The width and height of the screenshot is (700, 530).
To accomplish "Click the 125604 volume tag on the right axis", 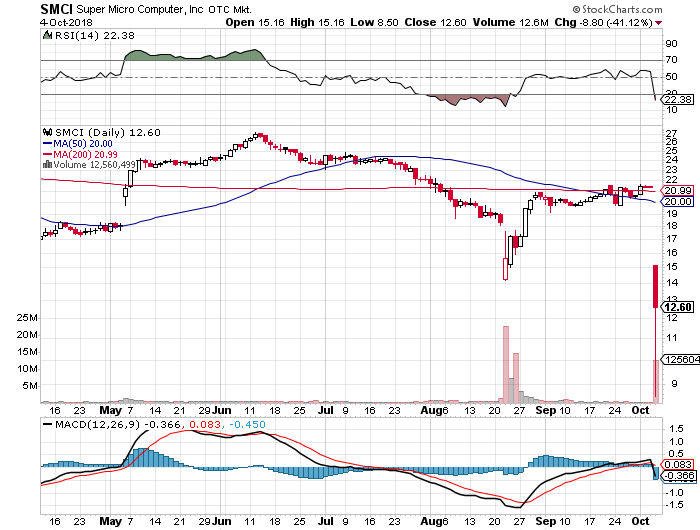I will [x=681, y=359].
